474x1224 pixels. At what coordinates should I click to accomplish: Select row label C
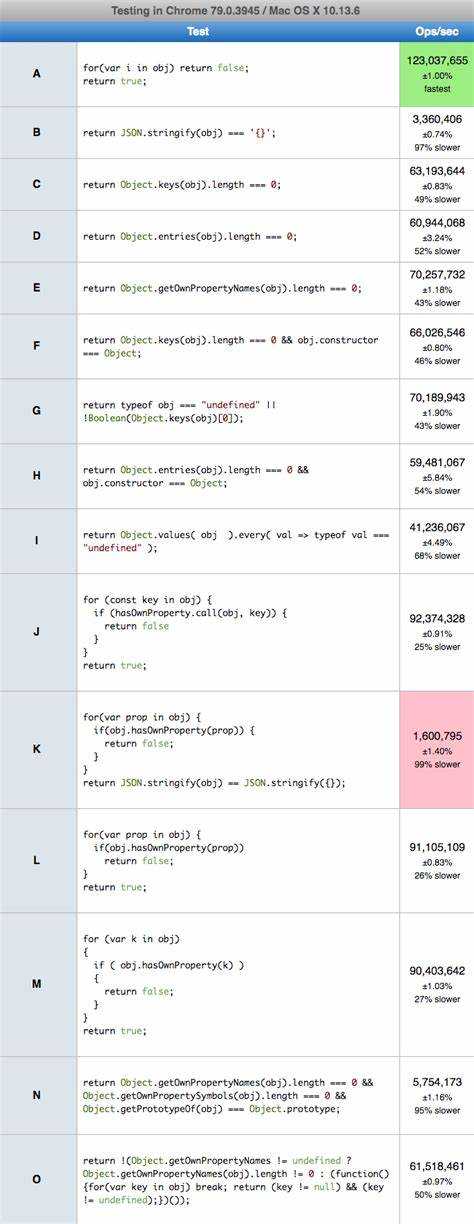(38, 184)
